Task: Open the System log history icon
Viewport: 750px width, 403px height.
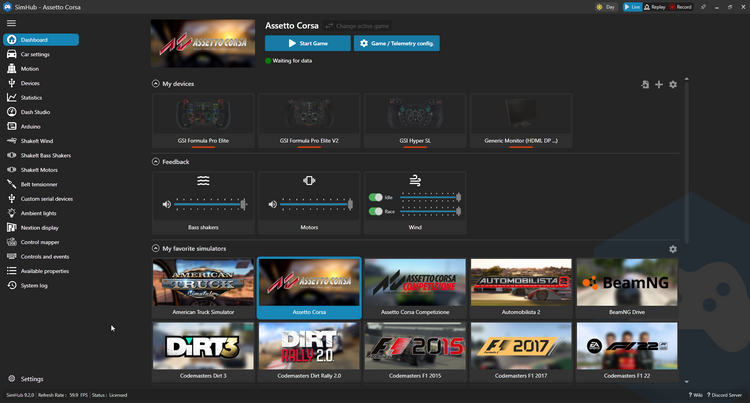Action: click(x=11, y=285)
